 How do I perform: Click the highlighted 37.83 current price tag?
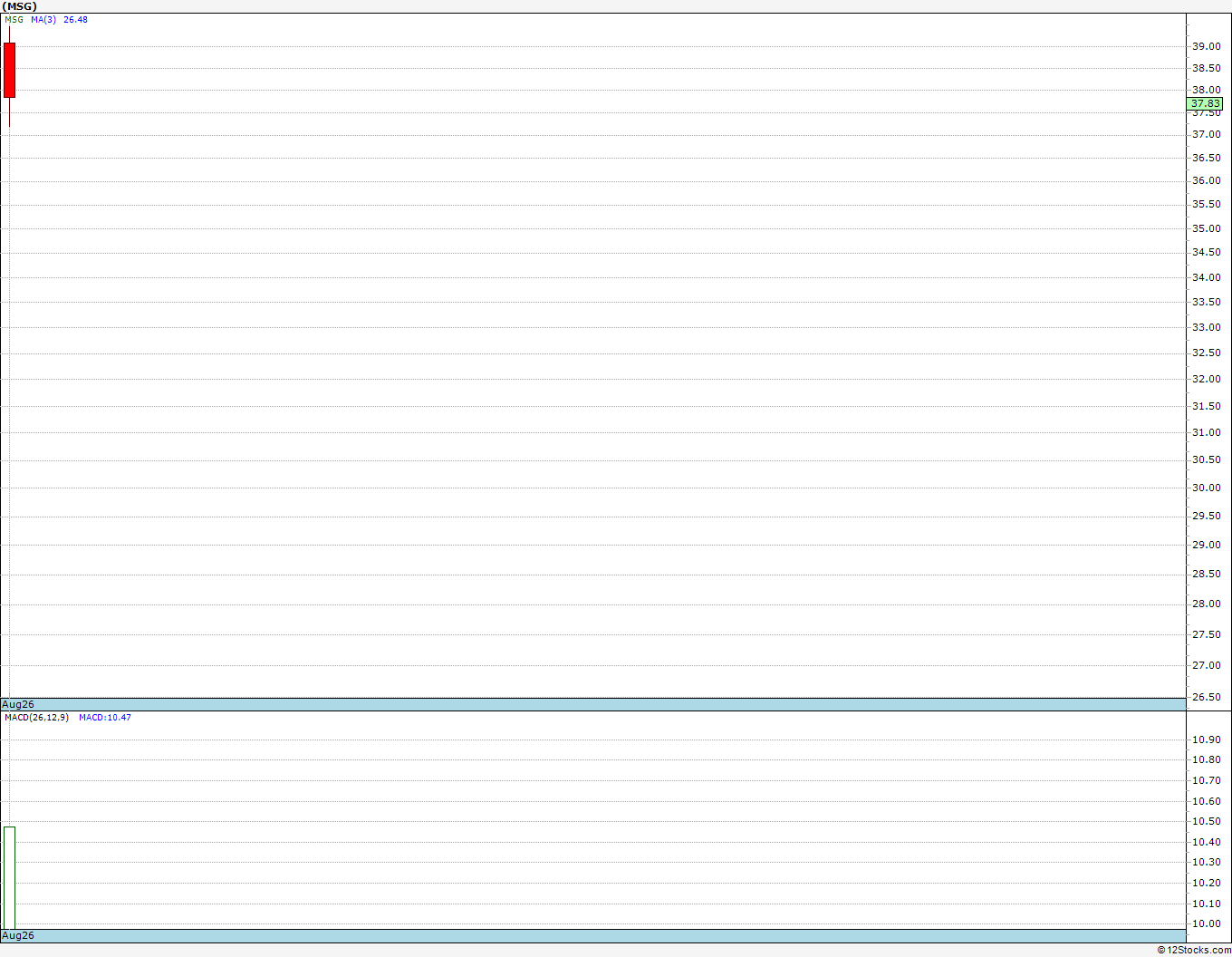click(x=1205, y=103)
